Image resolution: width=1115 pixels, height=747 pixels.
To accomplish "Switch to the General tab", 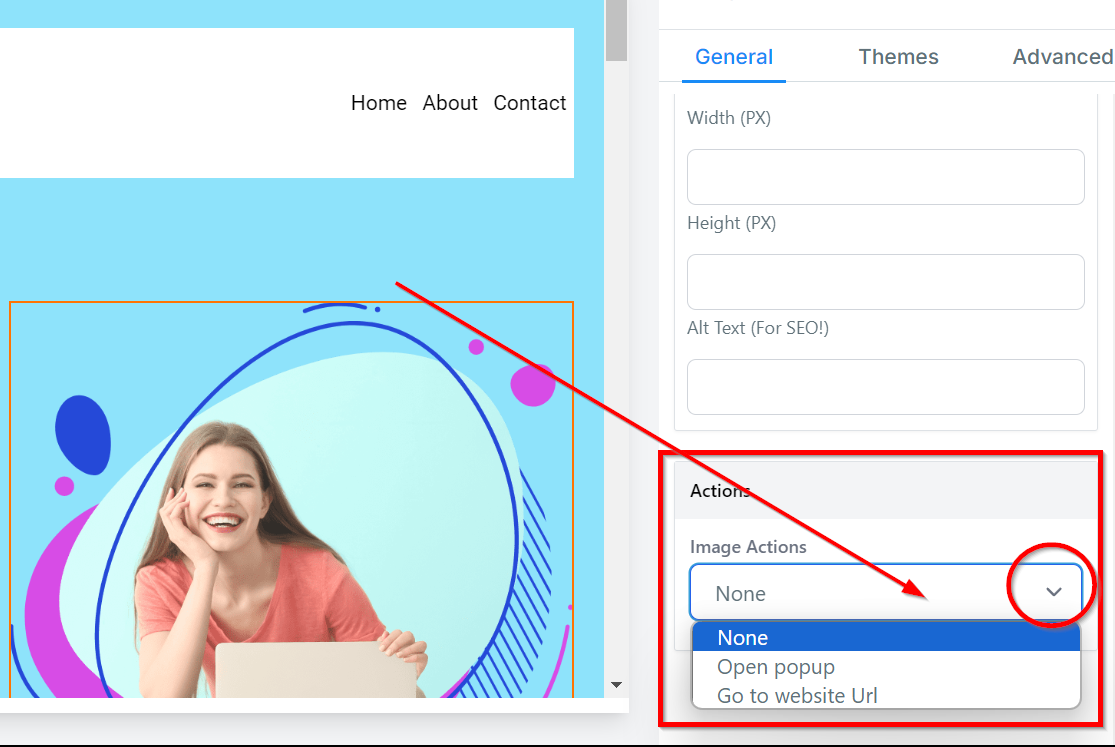I will pyautogui.click(x=733, y=57).
